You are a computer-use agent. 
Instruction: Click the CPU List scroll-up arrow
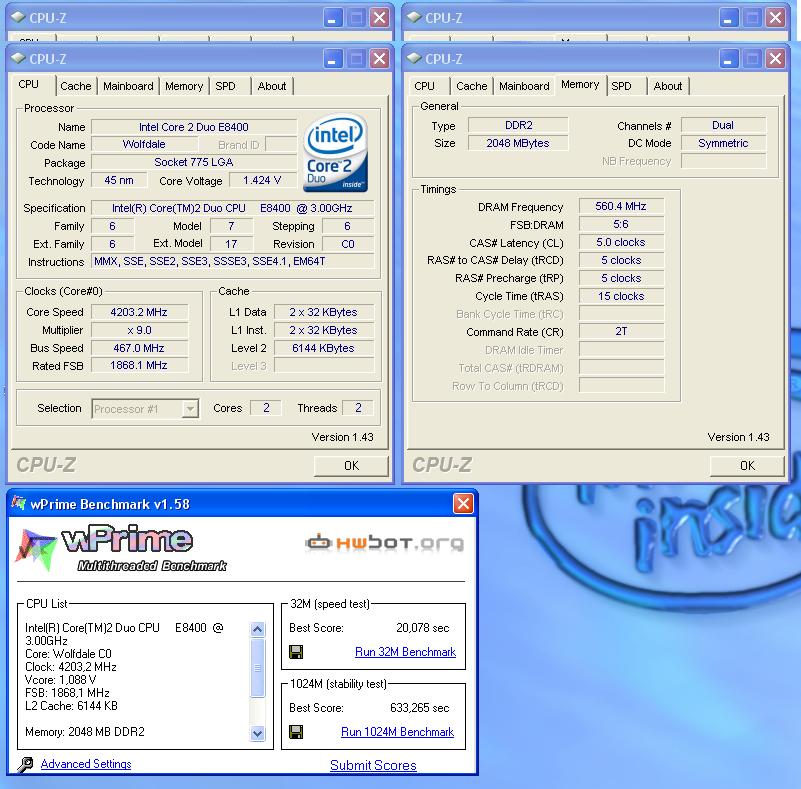257,629
